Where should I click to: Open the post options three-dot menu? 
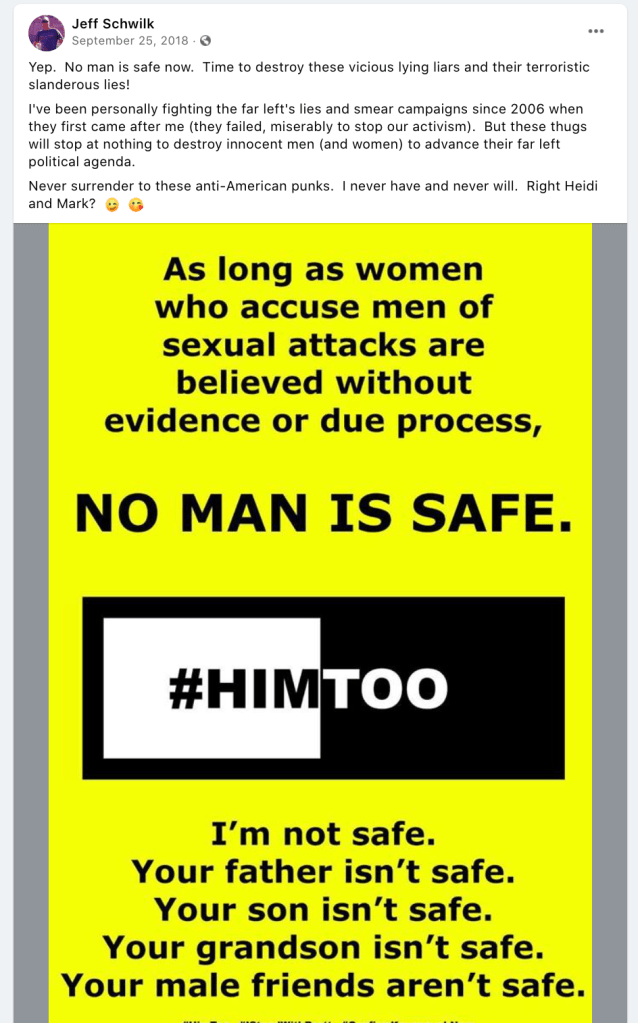click(x=596, y=31)
